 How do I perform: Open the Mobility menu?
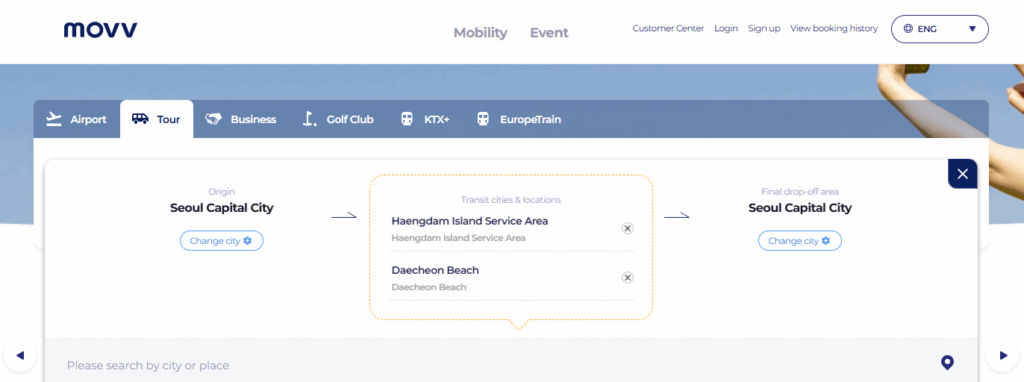(480, 33)
